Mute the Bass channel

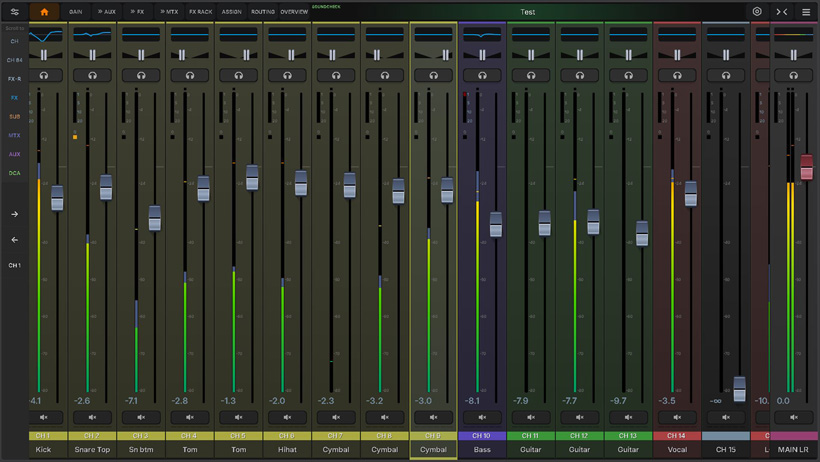tap(482, 417)
